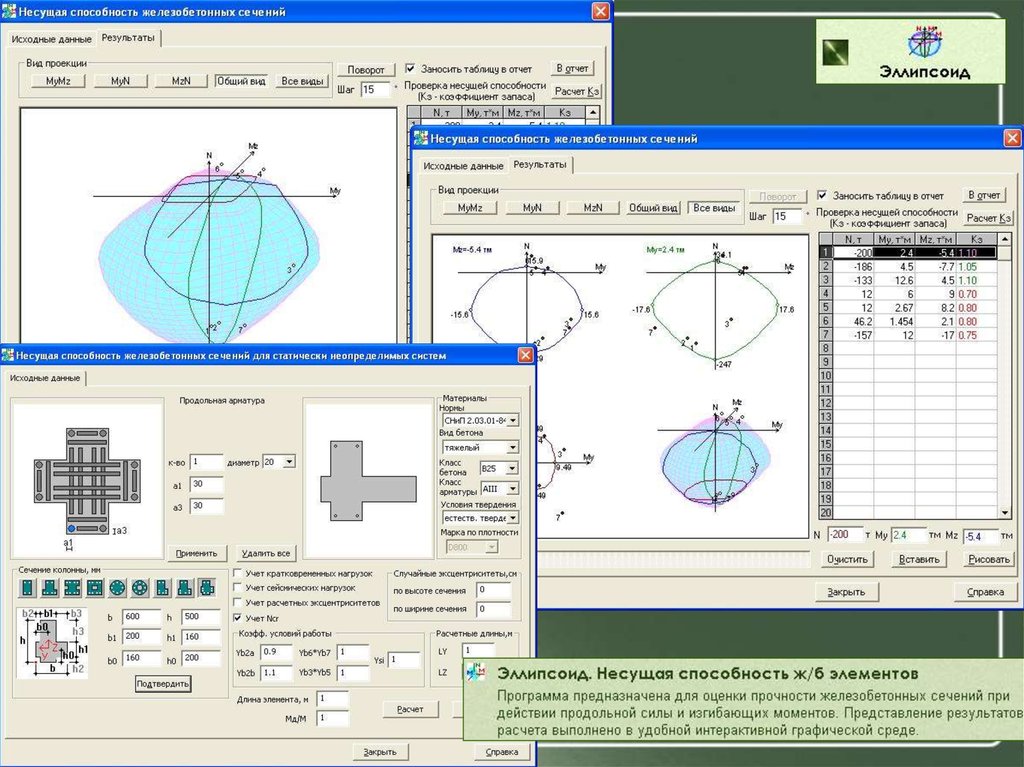The image size is (1024, 767).
Task: Pick the inverted T-section column icon
Action: [49, 587]
